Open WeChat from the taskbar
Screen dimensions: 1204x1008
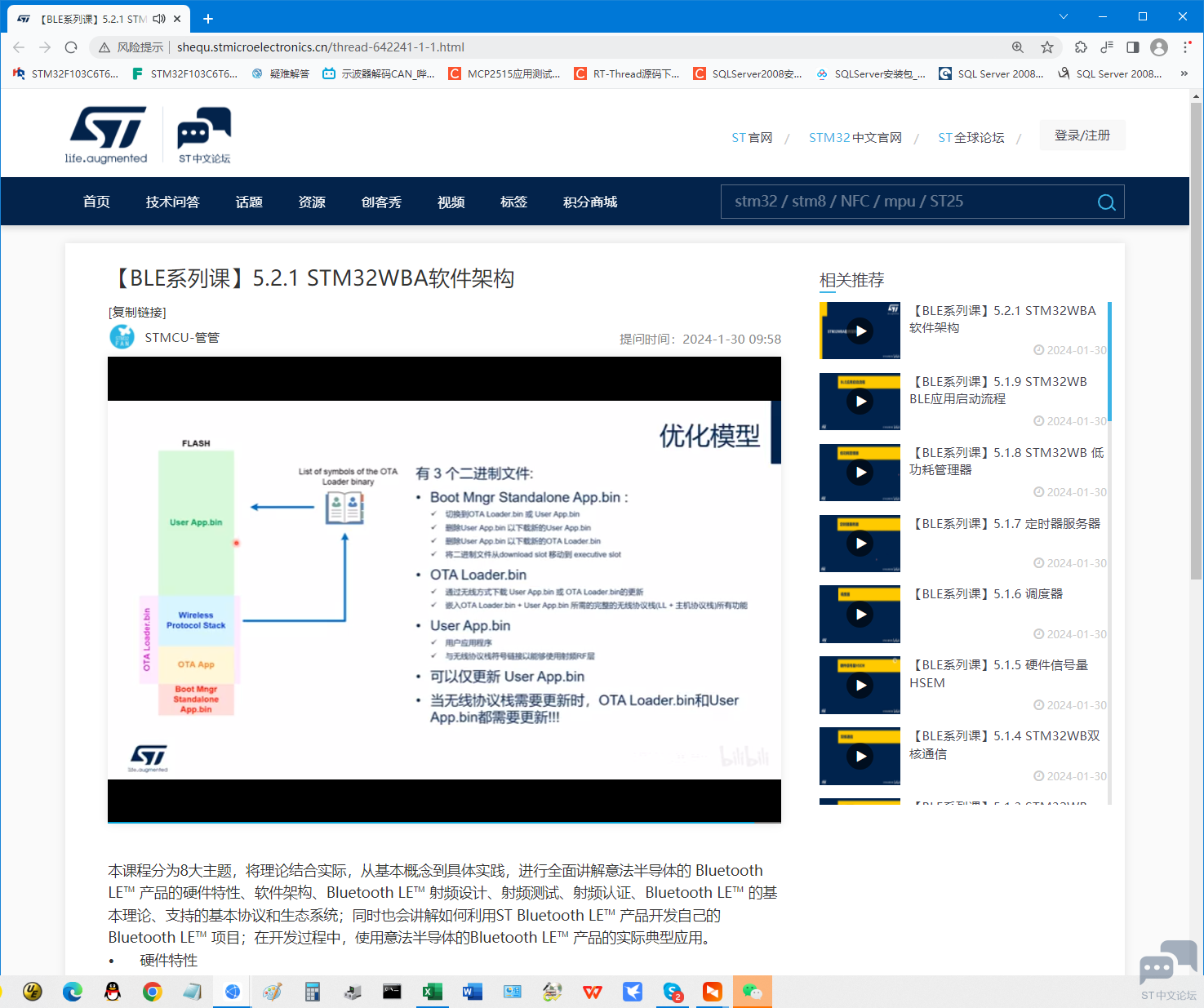pos(753,992)
